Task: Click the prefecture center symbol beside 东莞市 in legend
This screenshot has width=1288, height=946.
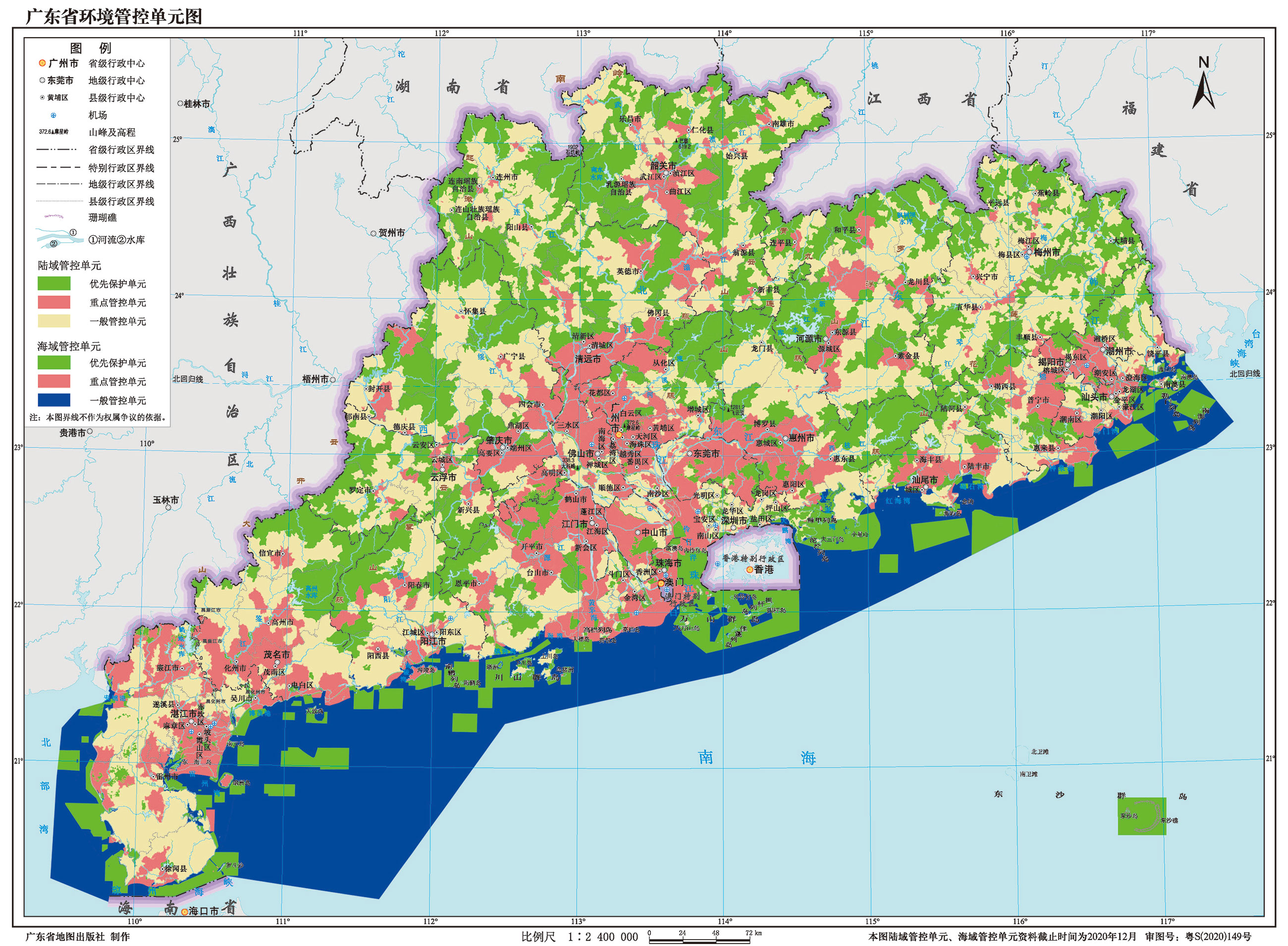Action: pos(43,81)
